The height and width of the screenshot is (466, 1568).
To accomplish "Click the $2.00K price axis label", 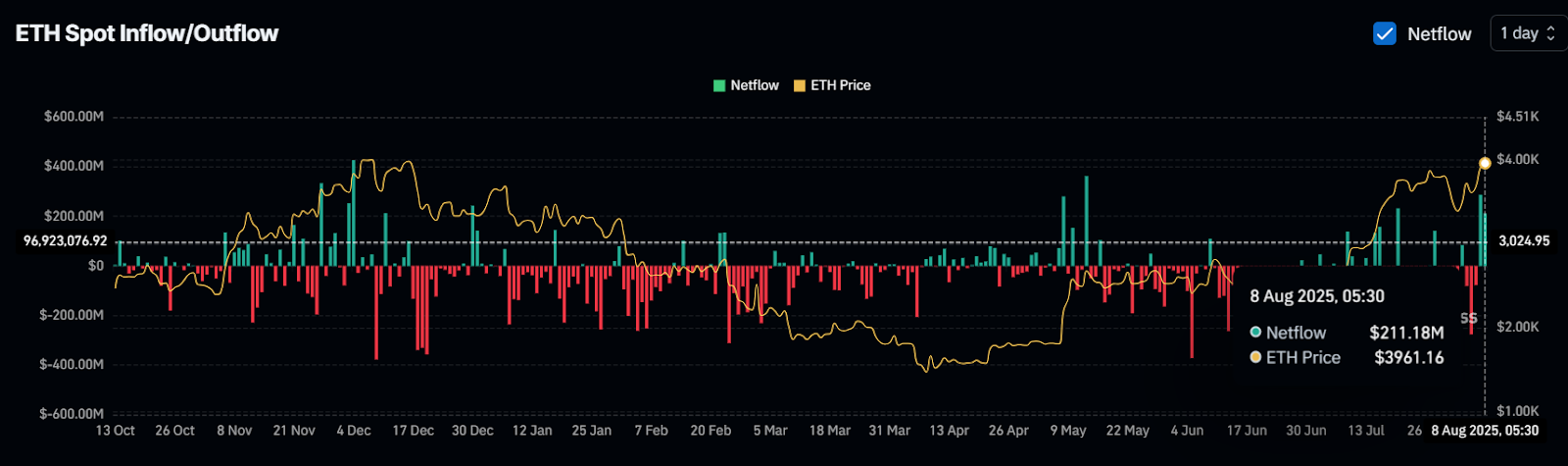I will pyautogui.click(x=1518, y=327).
